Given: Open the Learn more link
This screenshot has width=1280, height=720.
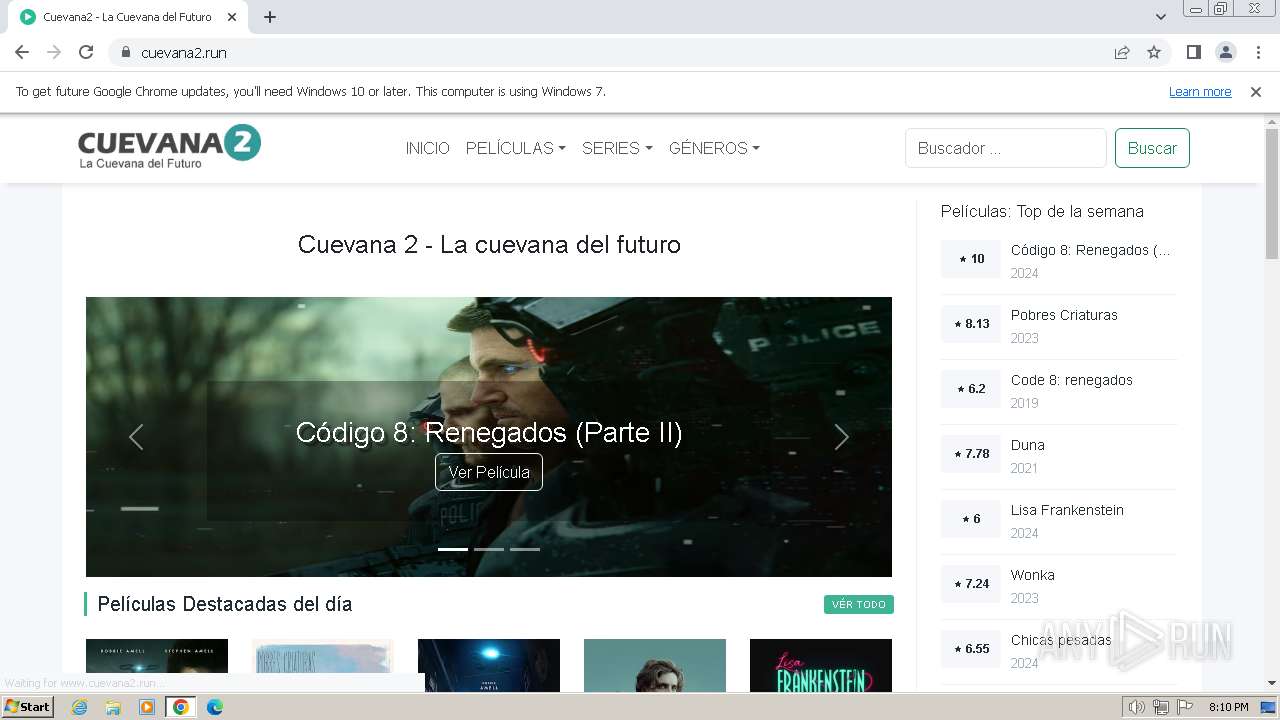Looking at the screenshot, I should 1200,92.
